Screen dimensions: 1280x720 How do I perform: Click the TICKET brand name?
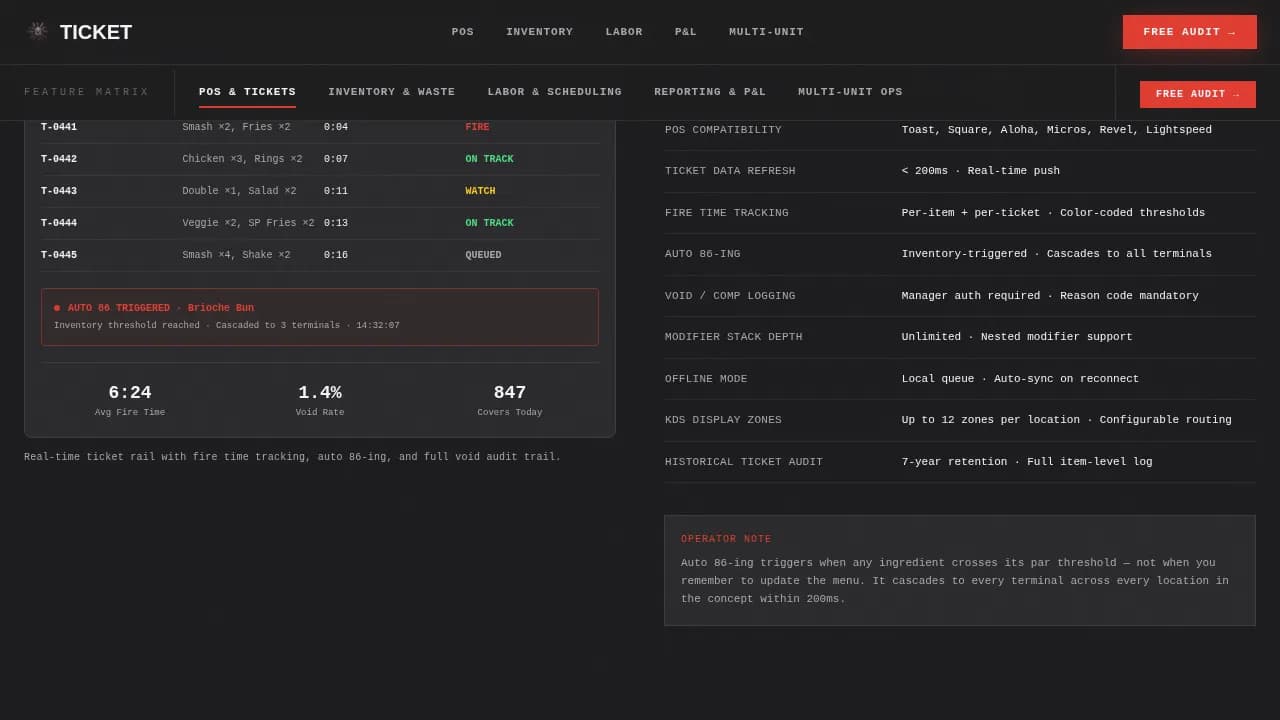[x=96, y=32]
